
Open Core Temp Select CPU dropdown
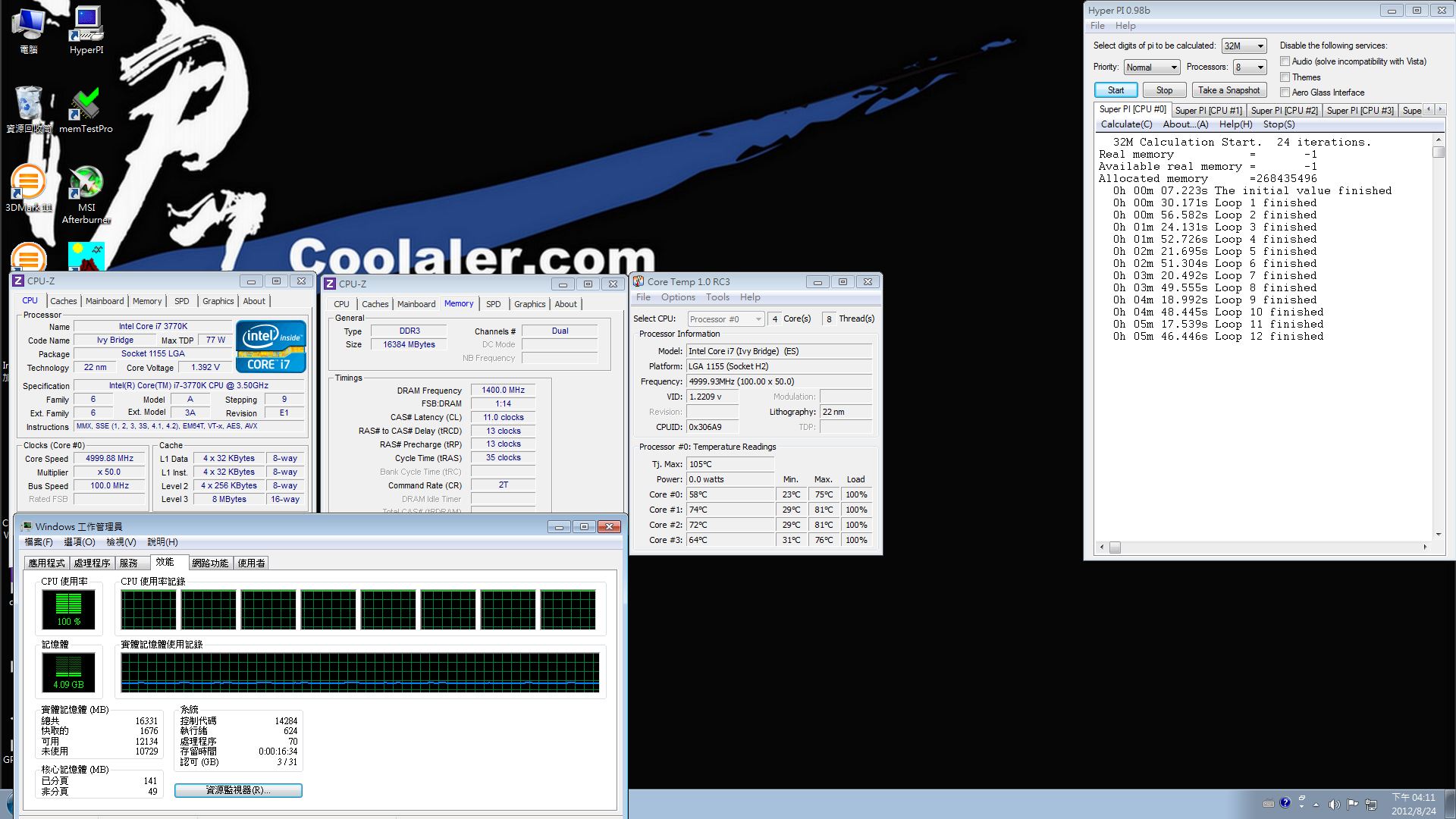726,319
